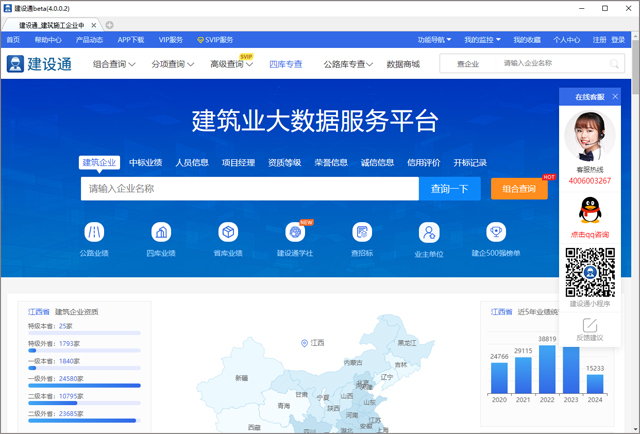This screenshot has width=640, height=434.
Task: Click the 二级本省 10795家 progress bar
Action: point(84,403)
